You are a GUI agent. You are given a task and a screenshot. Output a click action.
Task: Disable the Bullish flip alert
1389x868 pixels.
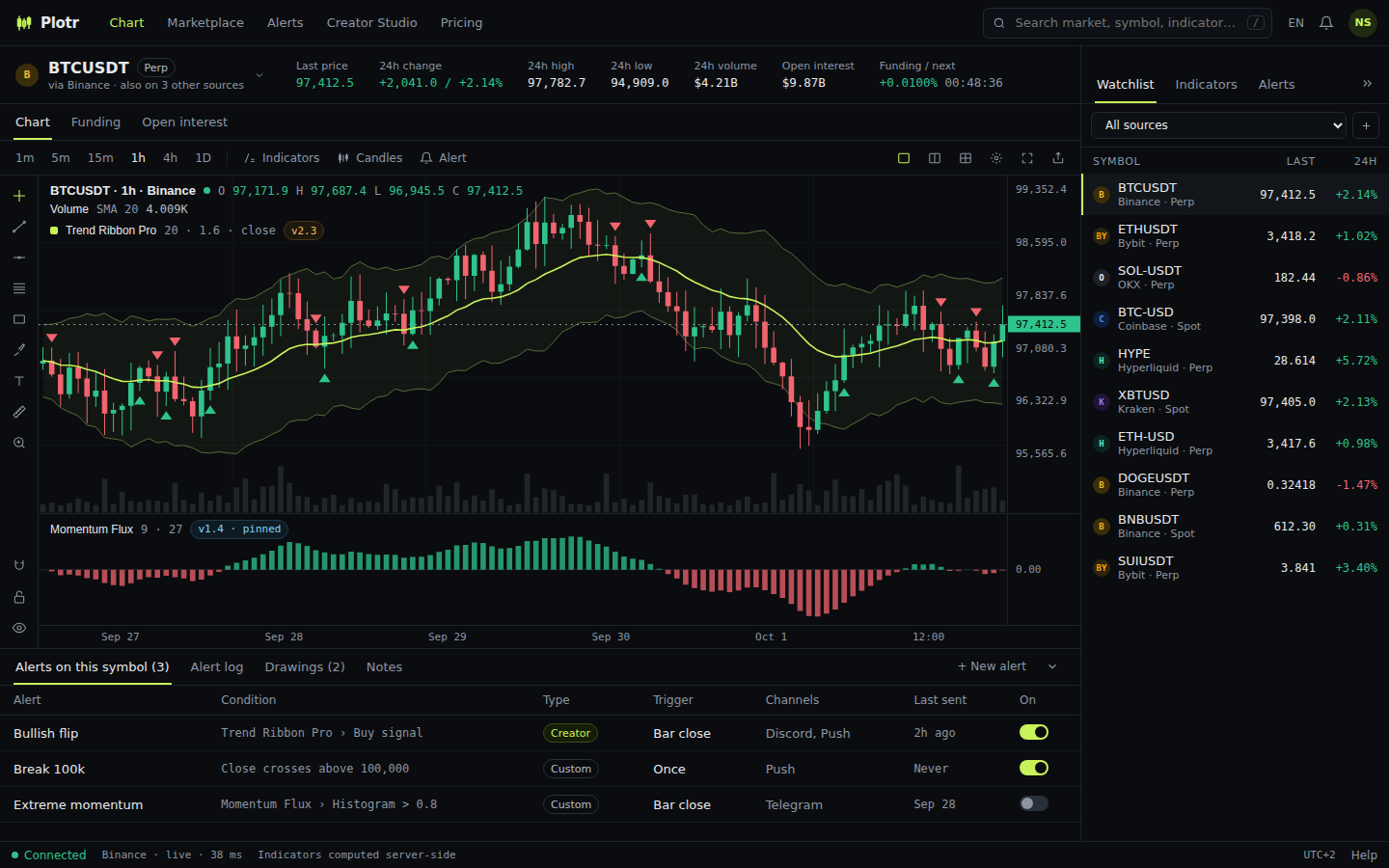(x=1034, y=732)
